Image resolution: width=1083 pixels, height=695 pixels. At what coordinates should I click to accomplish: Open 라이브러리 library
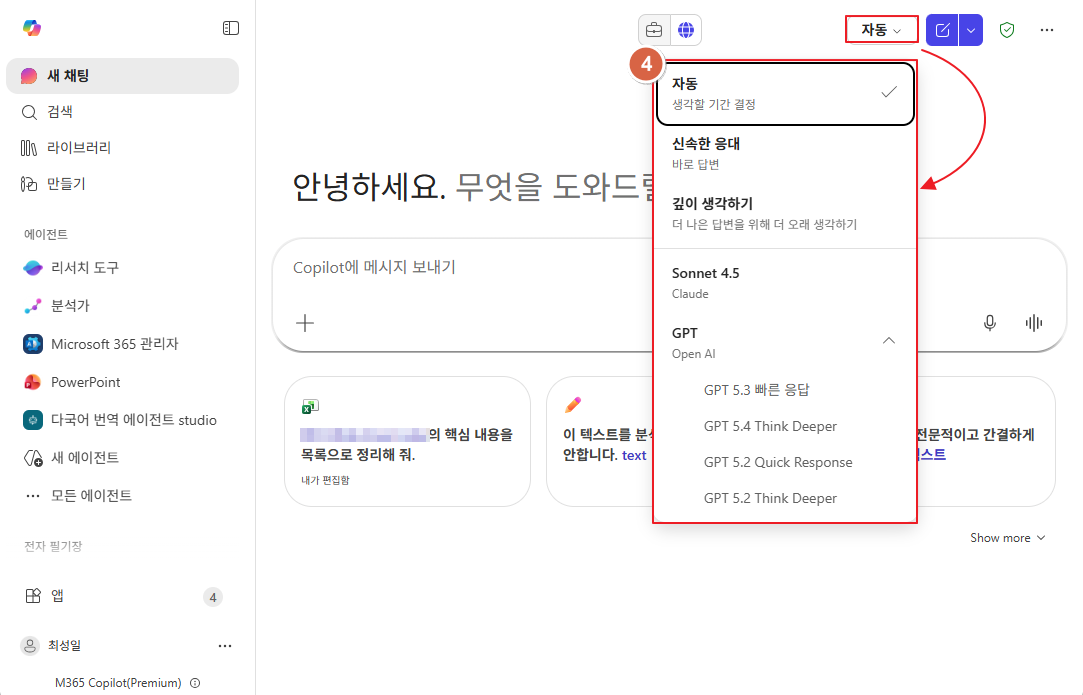pyautogui.click(x=122, y=148)
